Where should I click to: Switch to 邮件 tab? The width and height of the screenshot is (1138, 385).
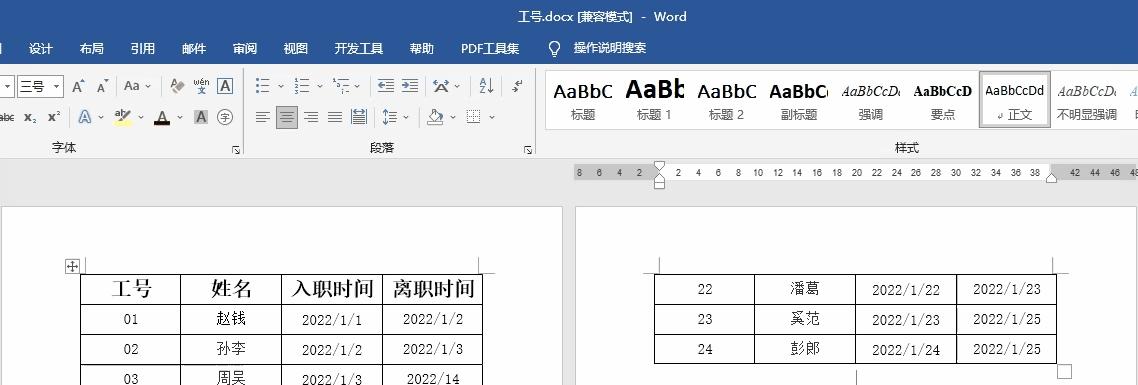pos(194,49)
